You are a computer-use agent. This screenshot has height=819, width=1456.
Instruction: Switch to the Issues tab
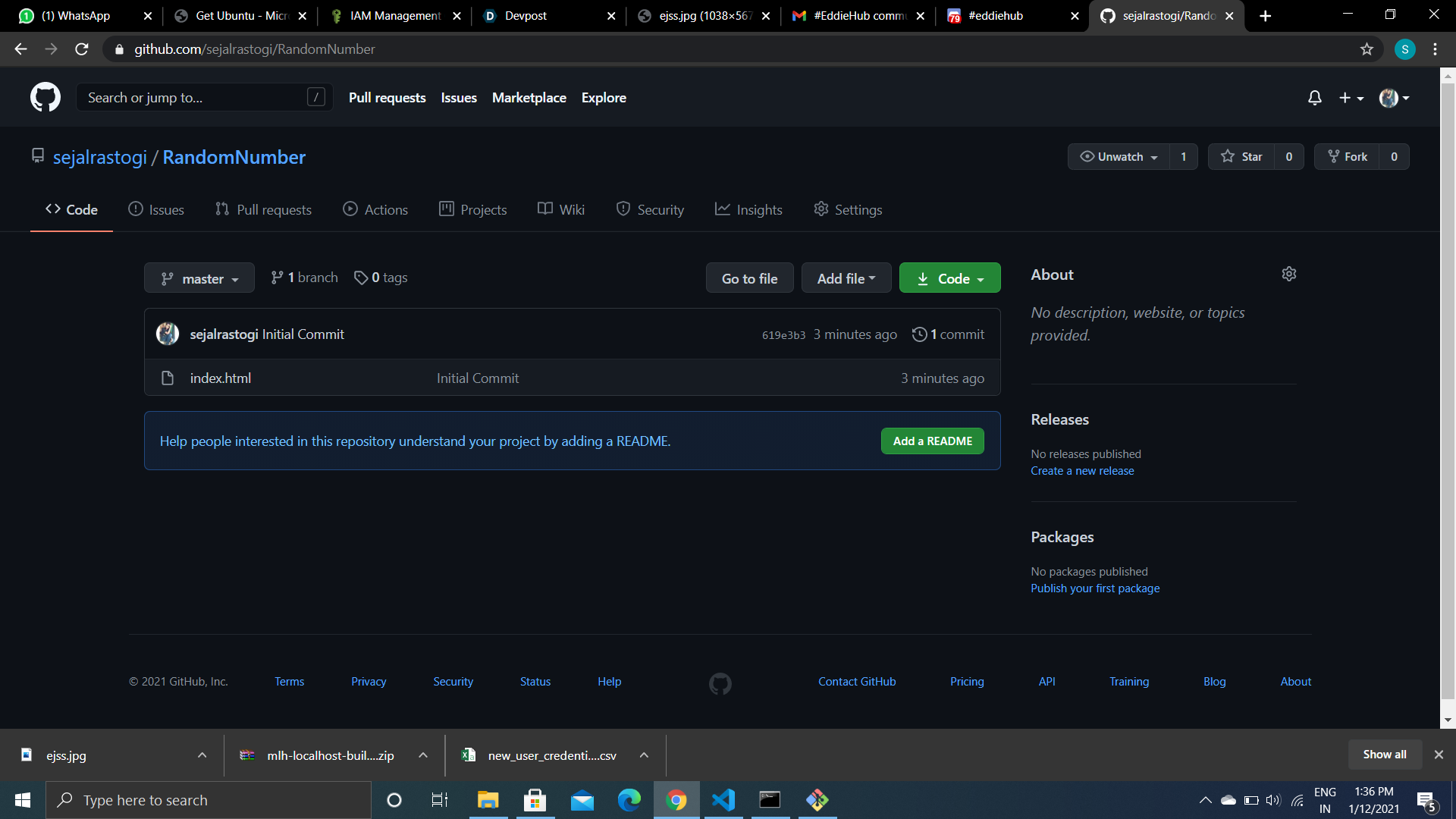tap(156, 209)
